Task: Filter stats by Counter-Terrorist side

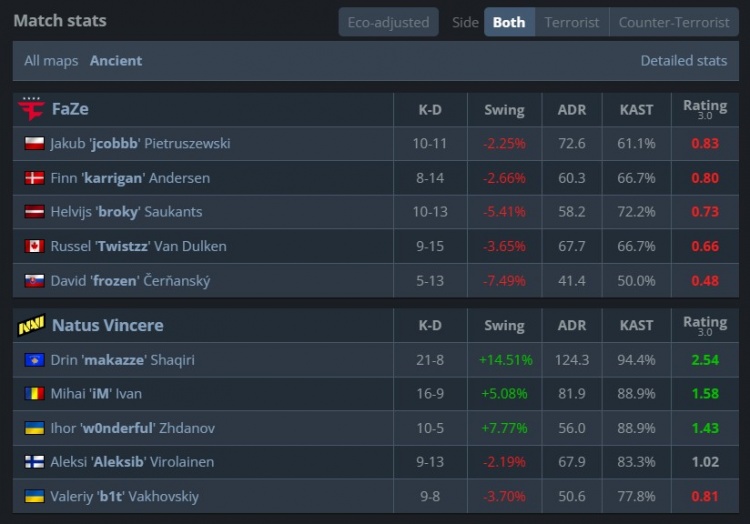Action: [x=674, y=22]
